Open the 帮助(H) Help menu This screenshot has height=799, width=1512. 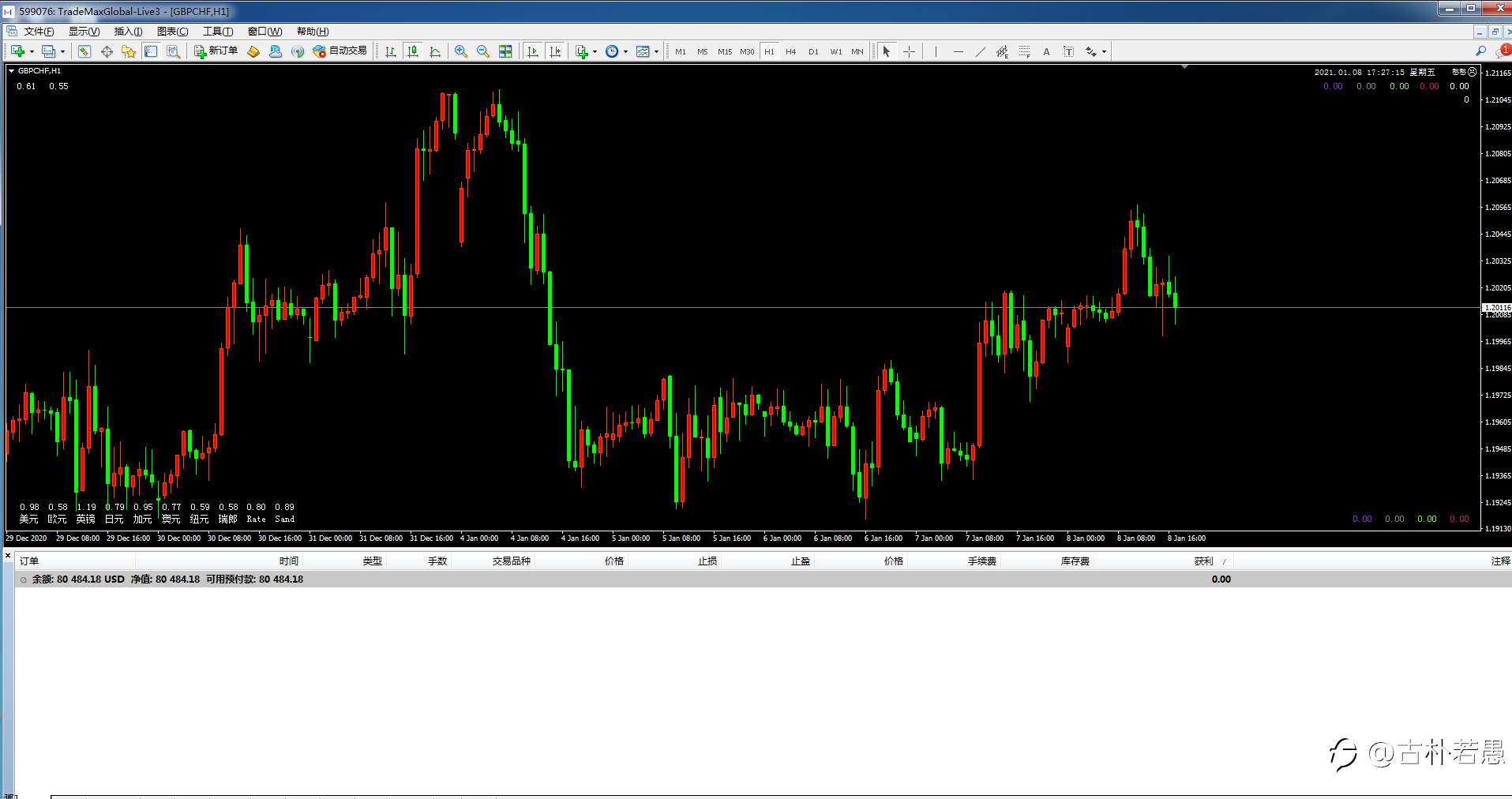313,32
